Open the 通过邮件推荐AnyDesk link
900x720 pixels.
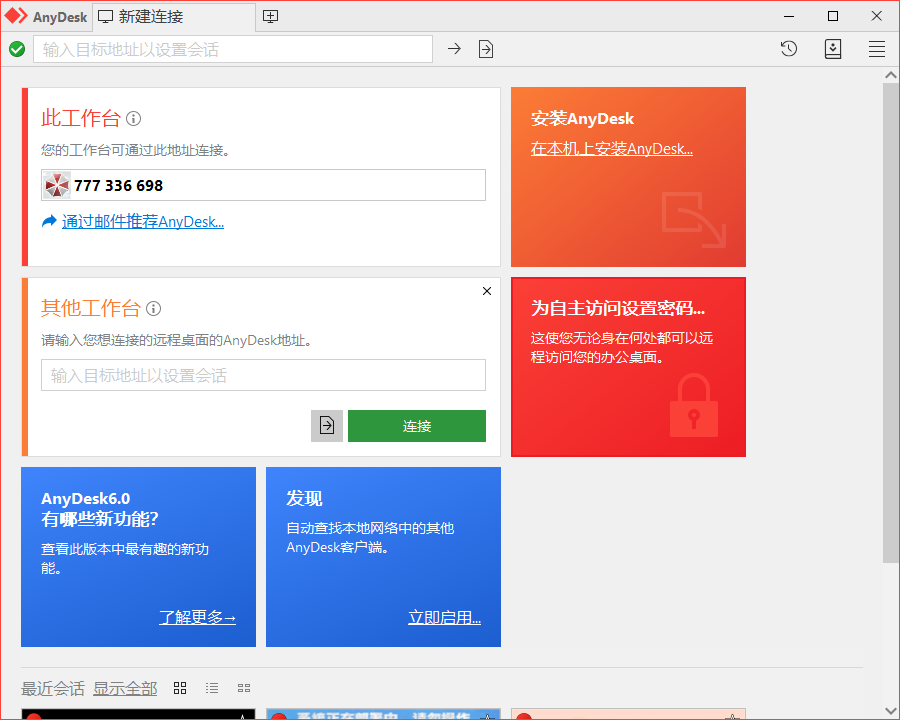[x=142, y=222]
